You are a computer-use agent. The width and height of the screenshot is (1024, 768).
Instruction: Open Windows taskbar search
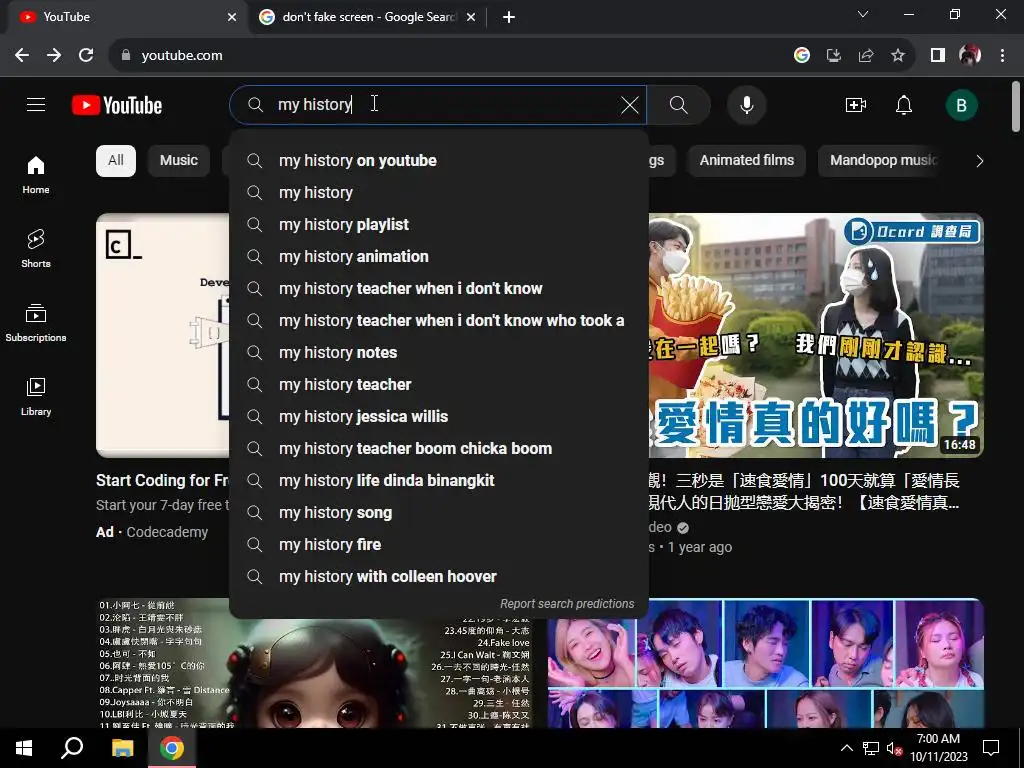(72, 748)
